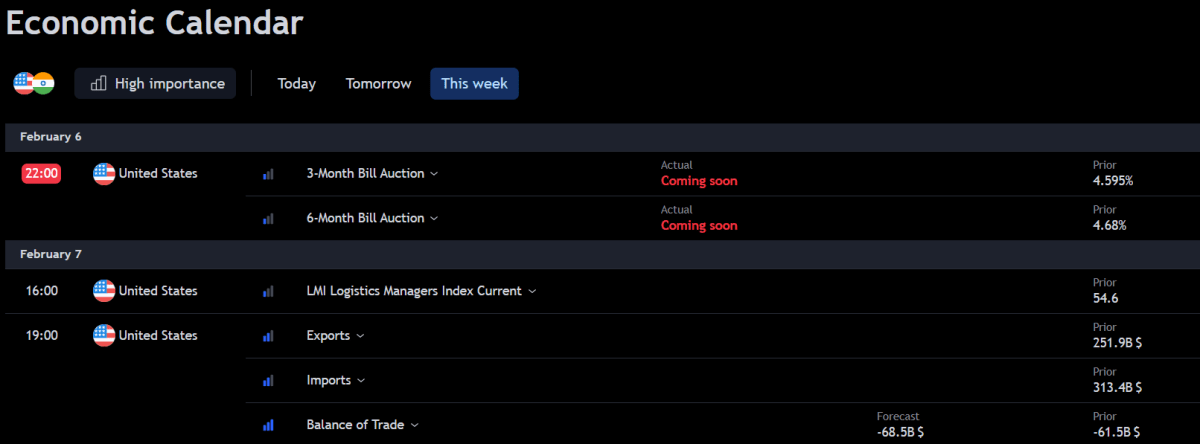Click Coming soon for 3-Month Bill Auction
This screenshot has height=444, width=1200.
tap(699, 181)
